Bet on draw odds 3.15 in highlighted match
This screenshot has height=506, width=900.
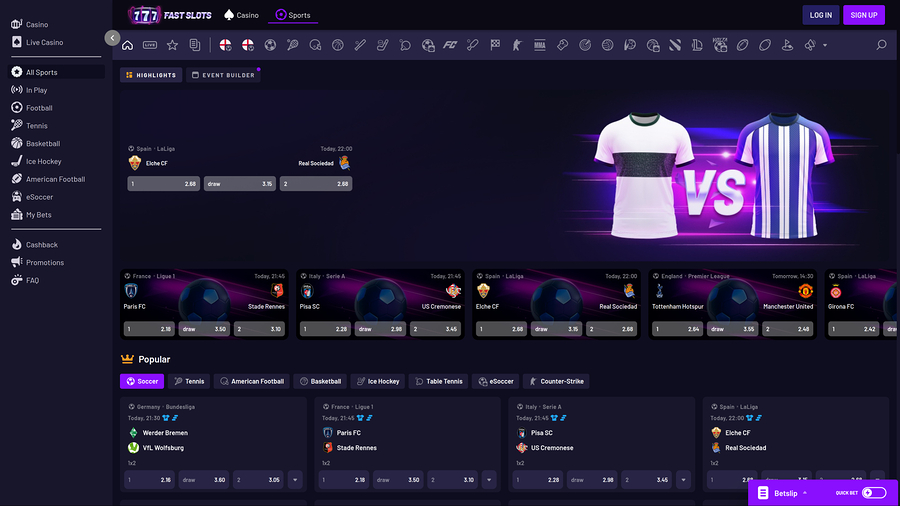click(x=240, y=184)
